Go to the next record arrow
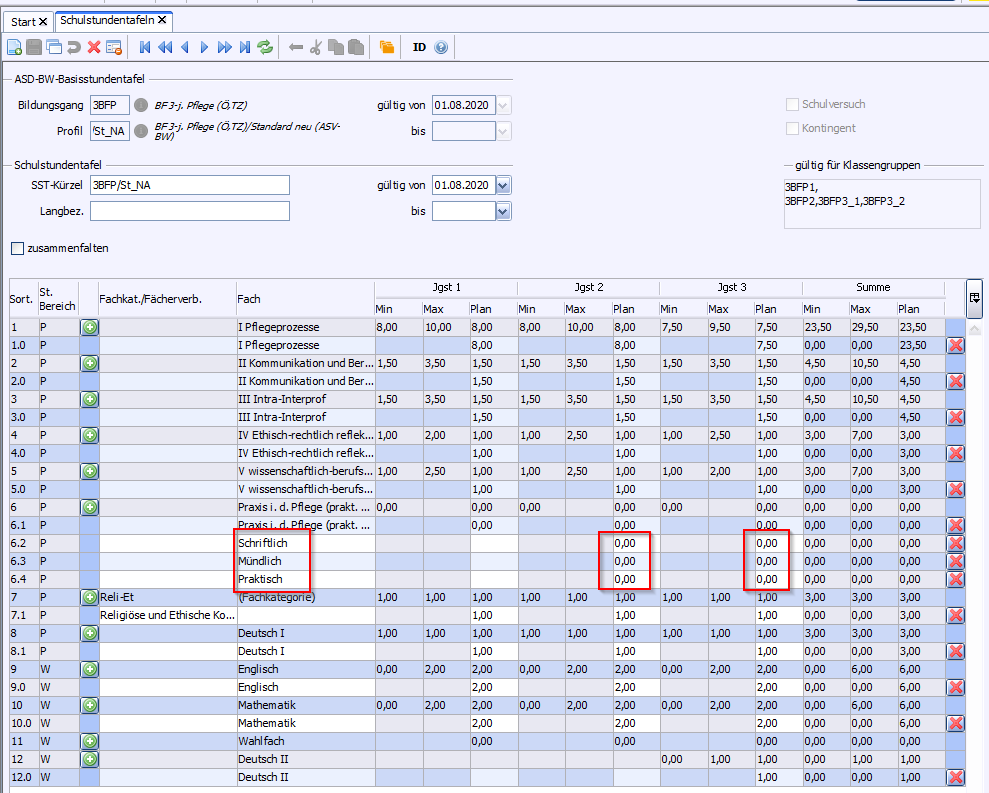 tap(205, 47)
